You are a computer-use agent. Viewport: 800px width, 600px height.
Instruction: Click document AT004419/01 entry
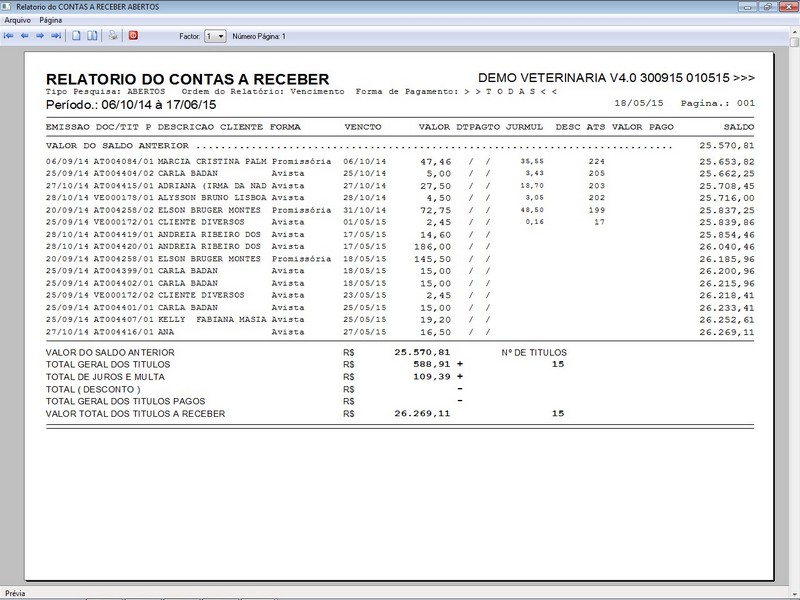[123, 235]
